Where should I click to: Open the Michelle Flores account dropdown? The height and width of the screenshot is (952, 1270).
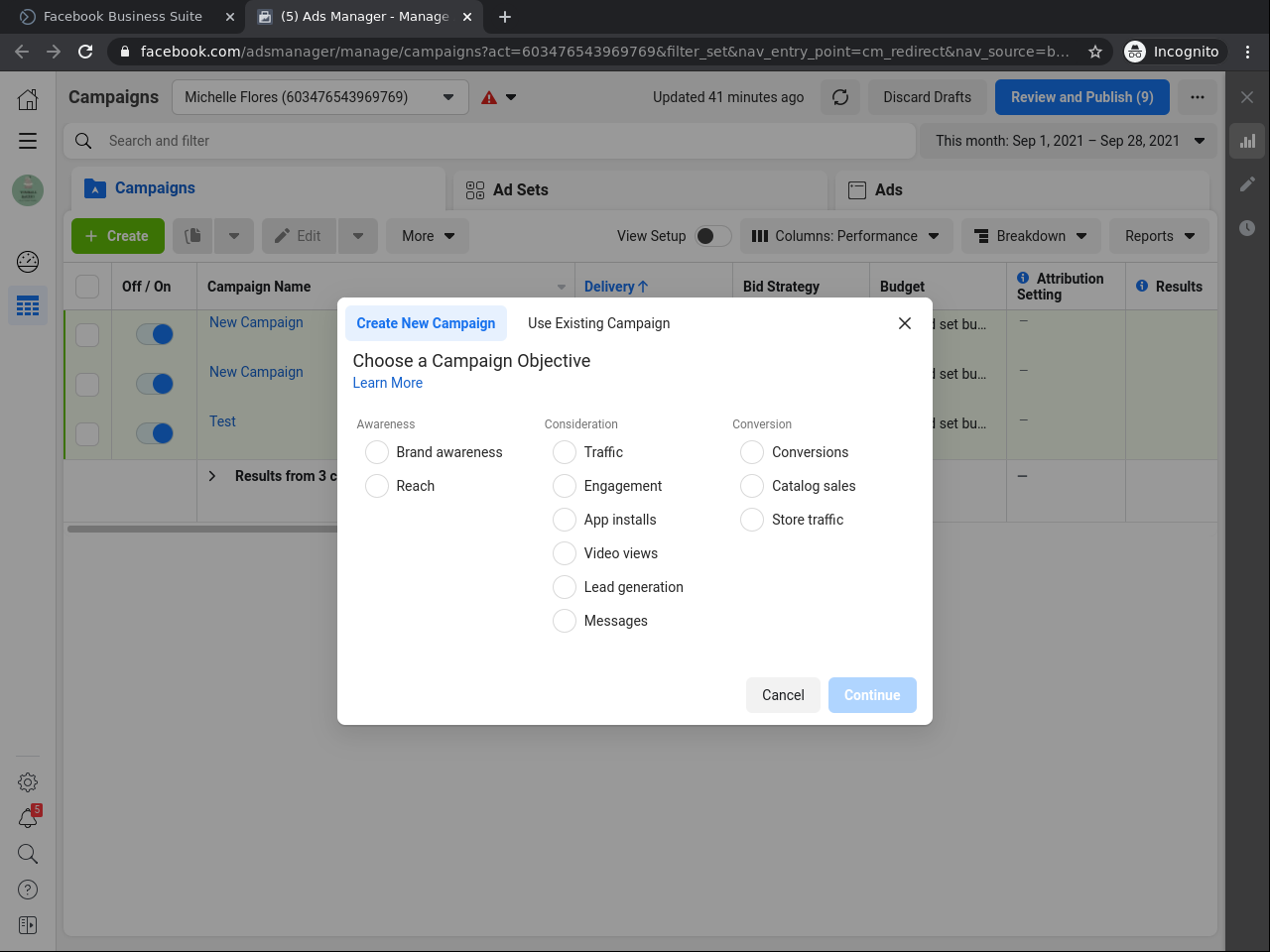pyautogui.click(x=320, y=97)
